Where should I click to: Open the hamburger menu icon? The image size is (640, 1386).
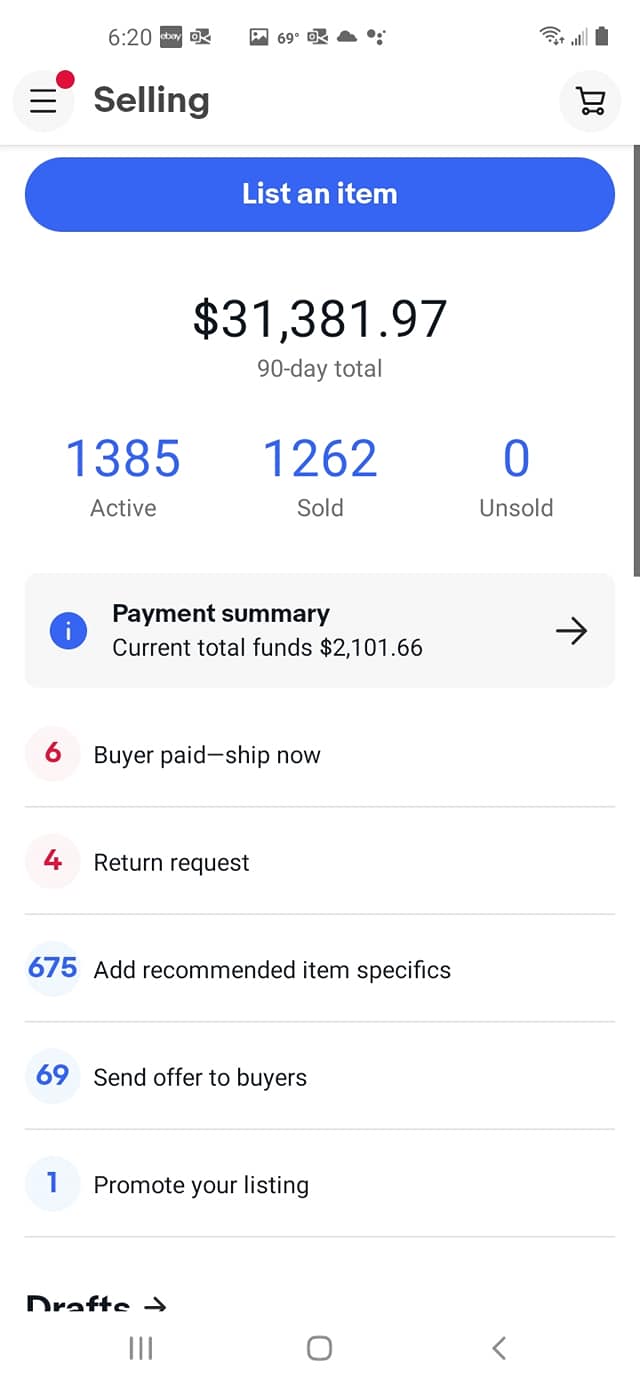tap(43, 101)
